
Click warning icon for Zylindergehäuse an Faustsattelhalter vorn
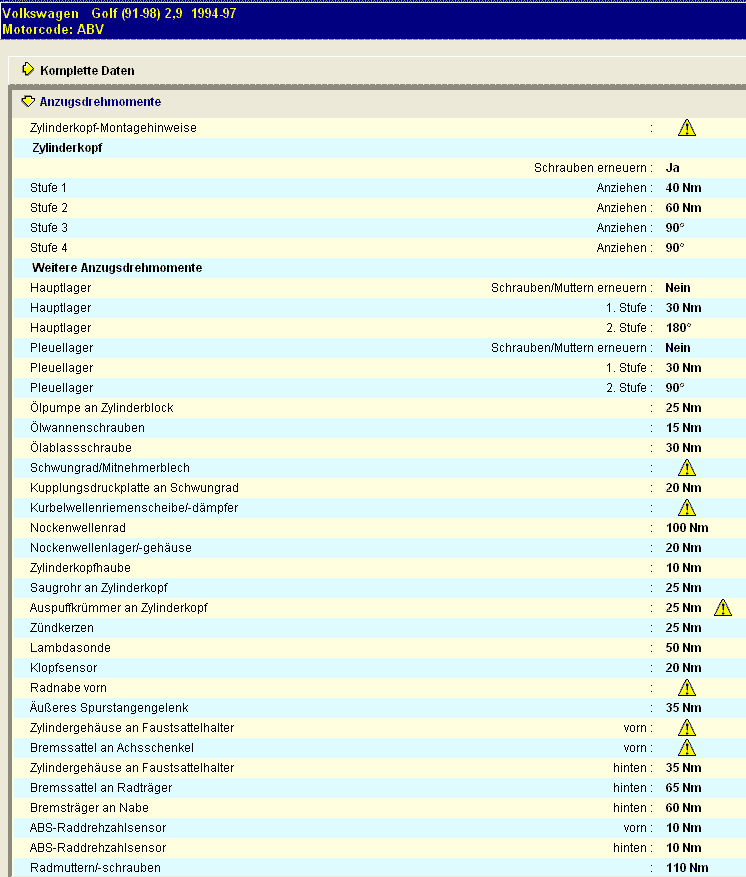[686, 728]
